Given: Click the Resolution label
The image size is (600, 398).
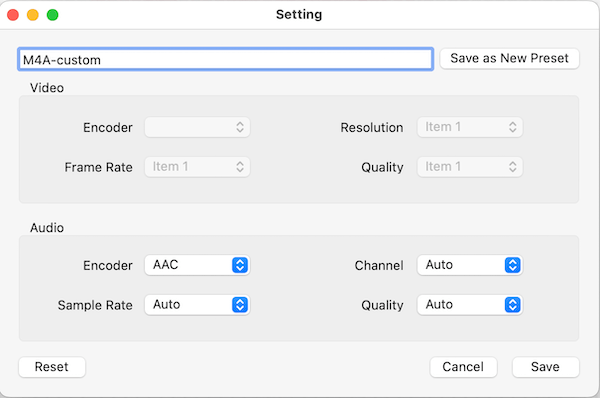Looking at the screenshot, I should point(372,127).
